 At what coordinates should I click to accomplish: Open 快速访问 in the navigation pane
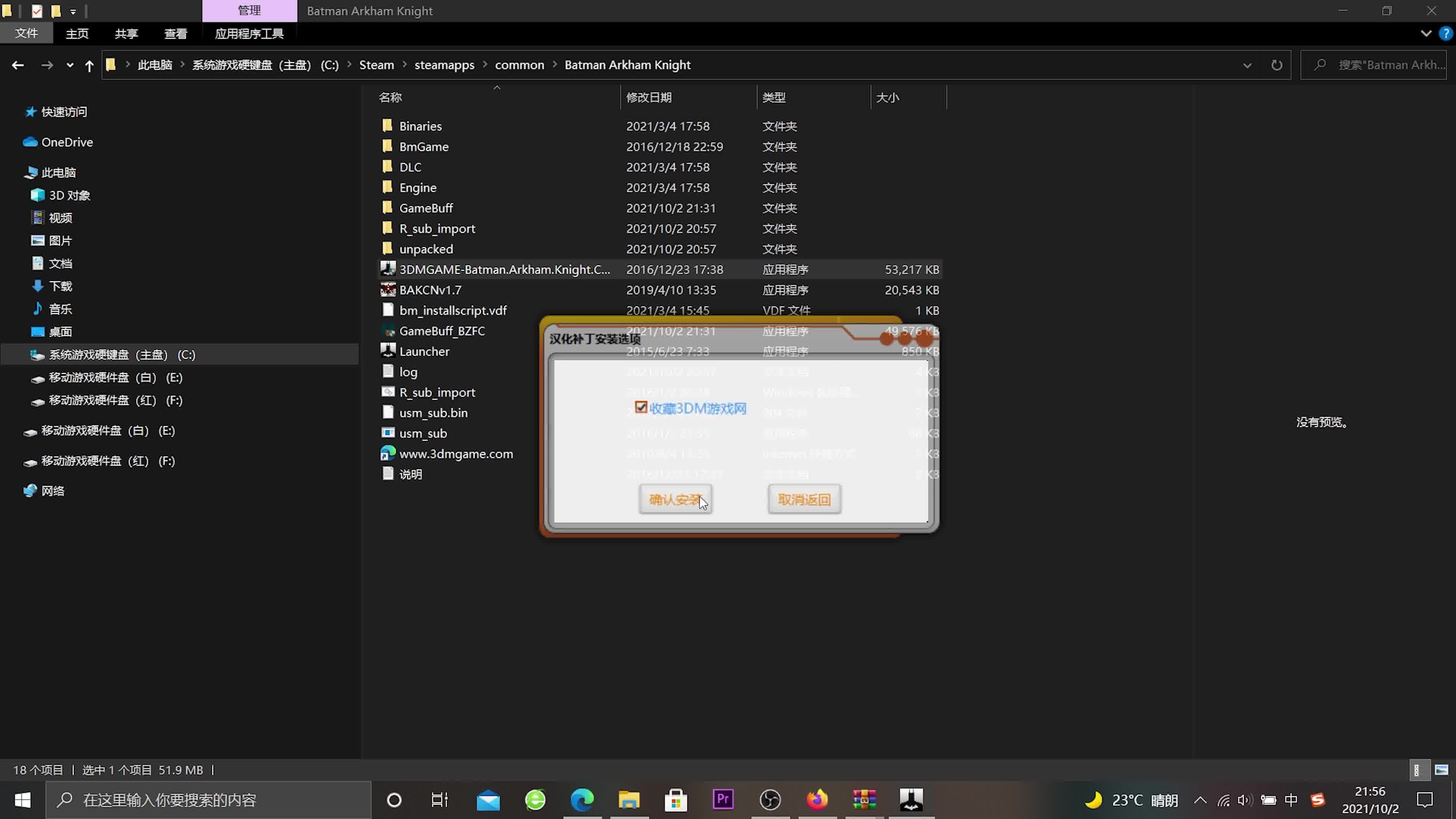pos(64,112)
